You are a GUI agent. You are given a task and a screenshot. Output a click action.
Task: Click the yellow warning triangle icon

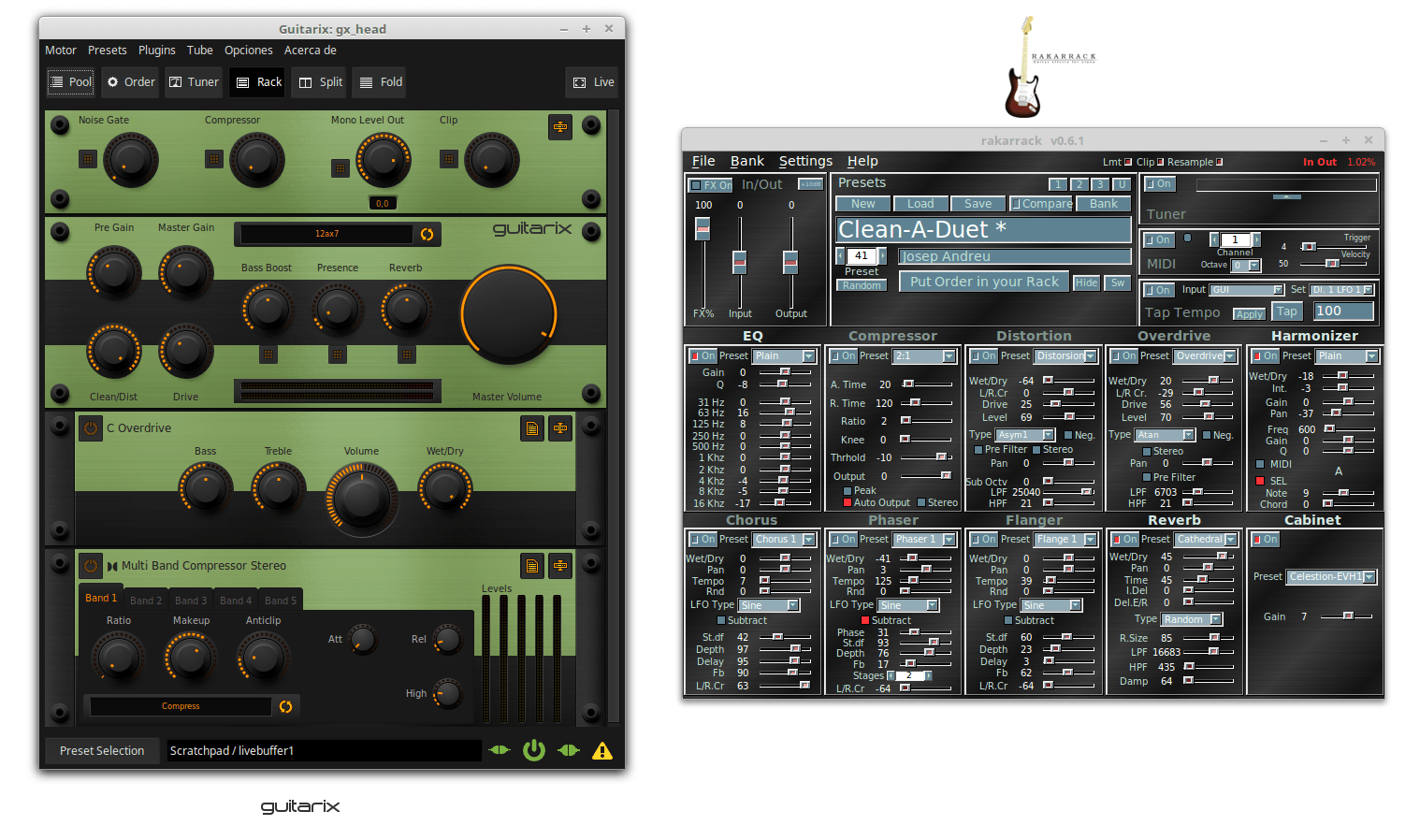(x=602, y=750)
